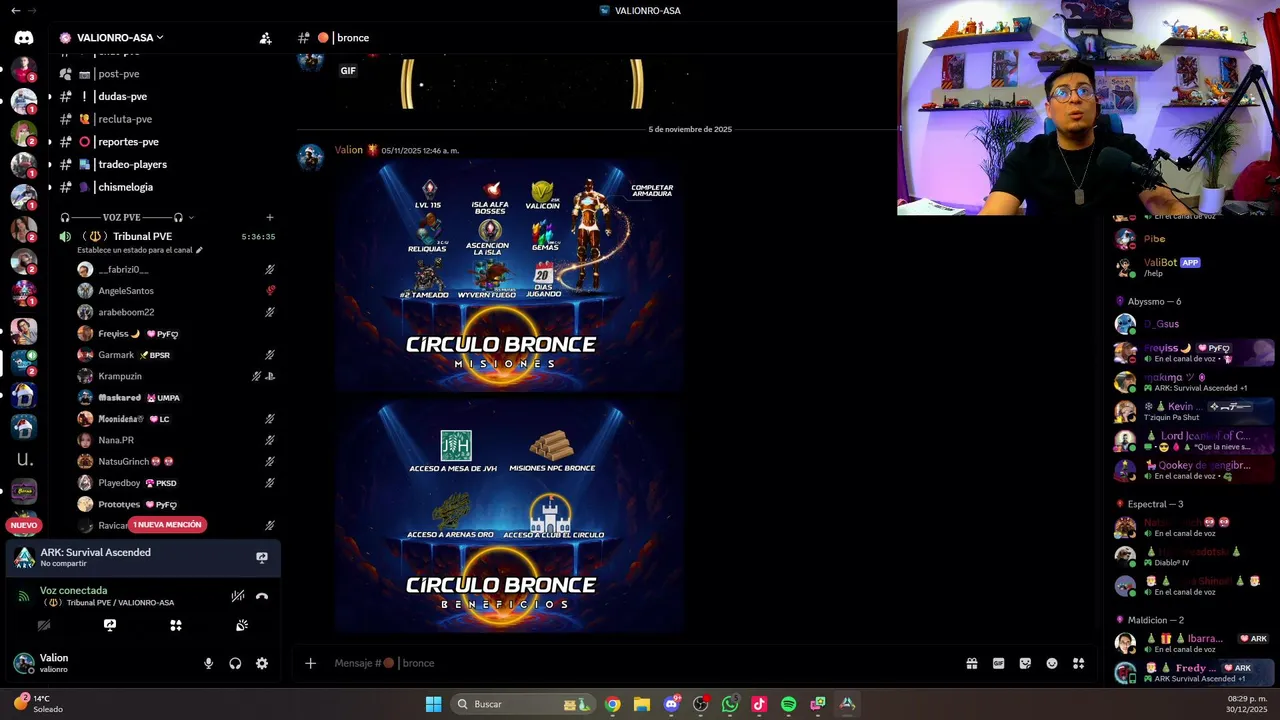Click the invite members icon beside server name
This screenshot has width=1280, height=720.
(265, 38)
